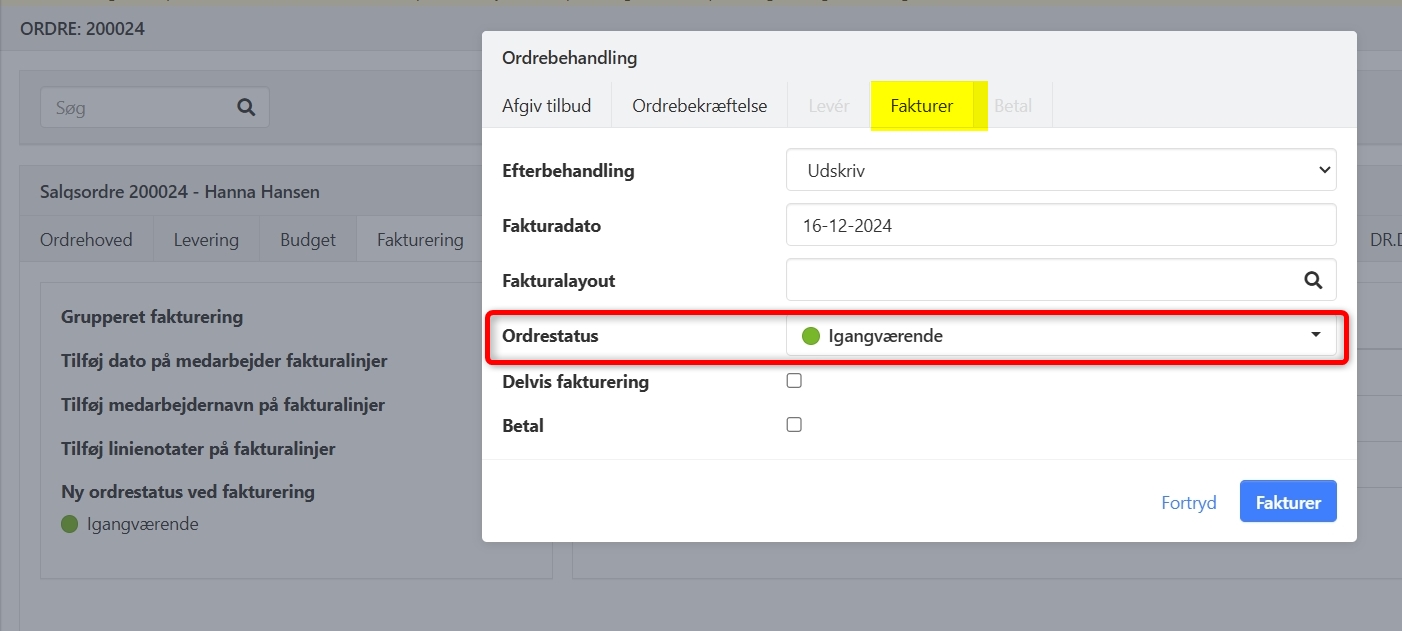
Task: Go to the Ordrehoved tab
Action: (x=86, y=240)
